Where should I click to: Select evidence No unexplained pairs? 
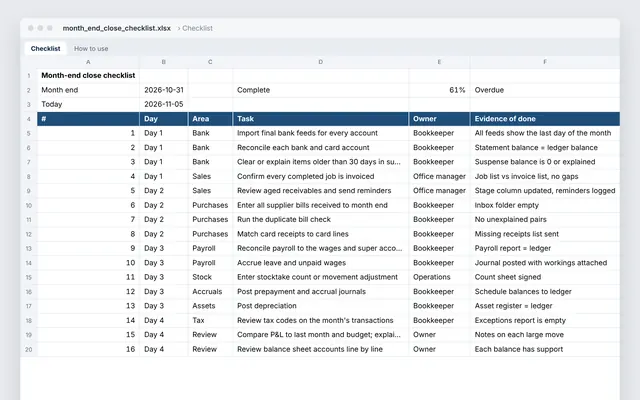click(x=545, y=220)
